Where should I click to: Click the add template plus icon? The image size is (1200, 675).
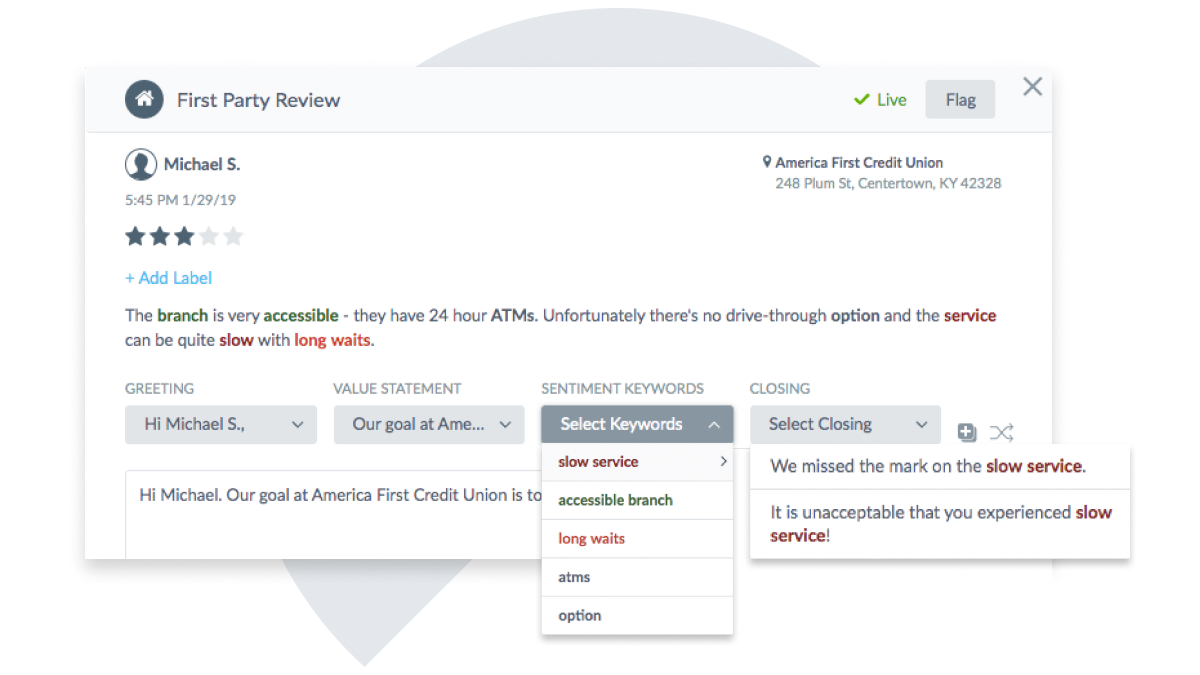coord(967,432)
